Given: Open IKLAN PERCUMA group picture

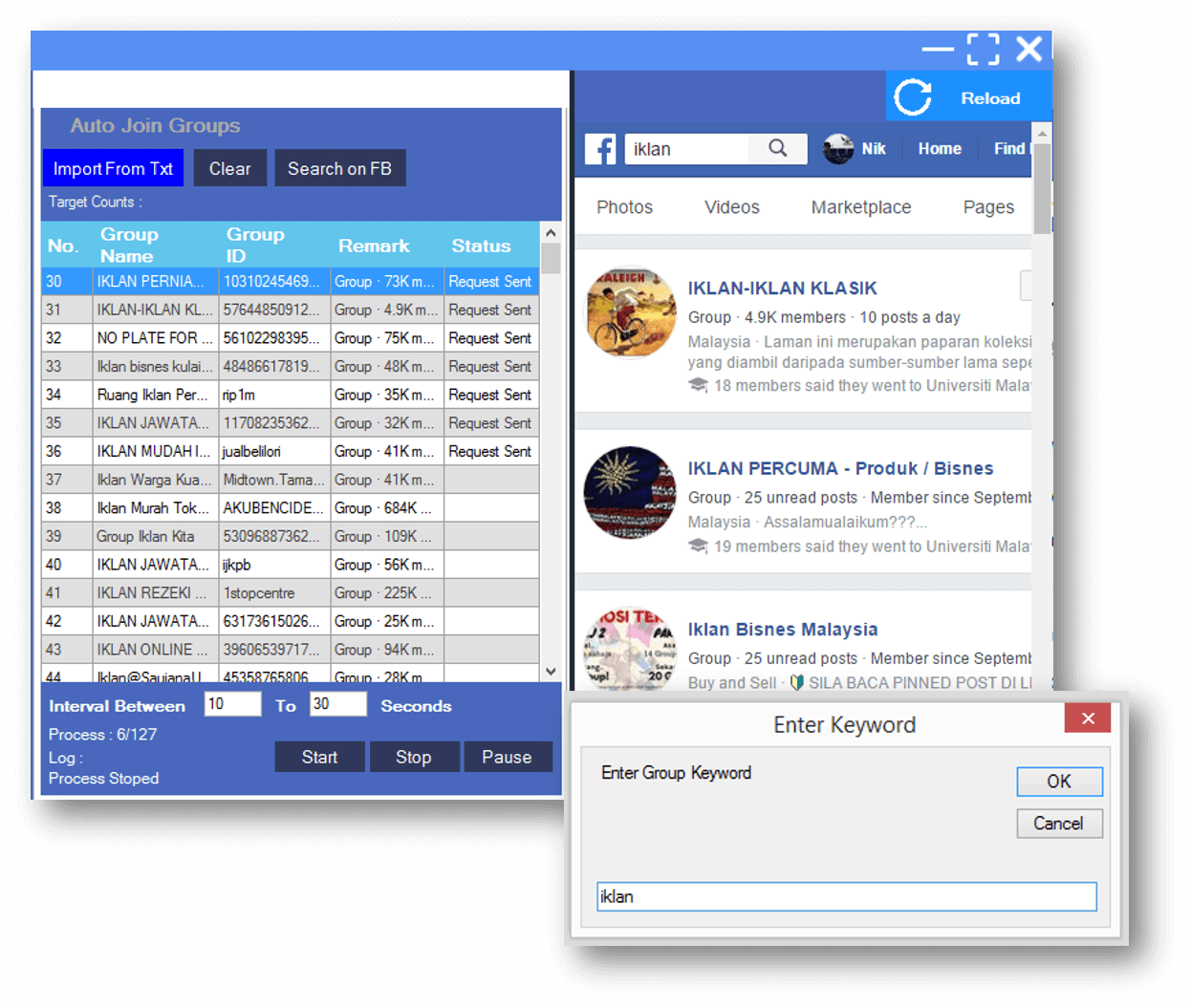Looking at the screenshot, I should [x=630, y=493].
